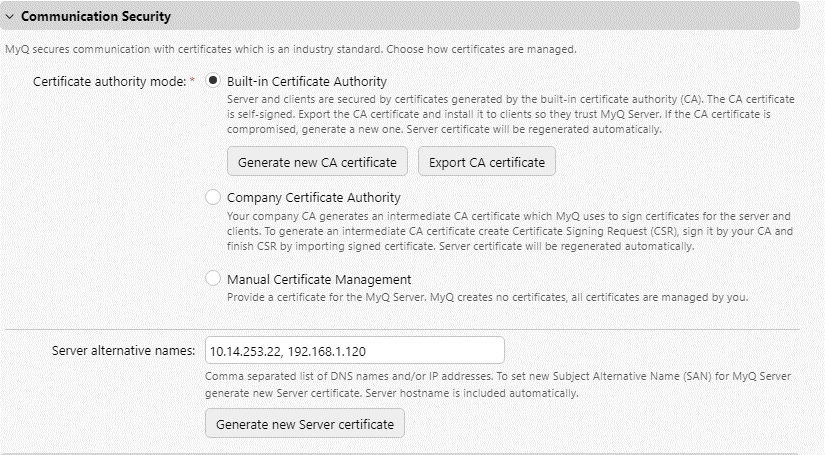The height and width of the screenshot is (455, 825).
Task: Click the 'Company Certificate Authority' option label
Action: (313, 197)
